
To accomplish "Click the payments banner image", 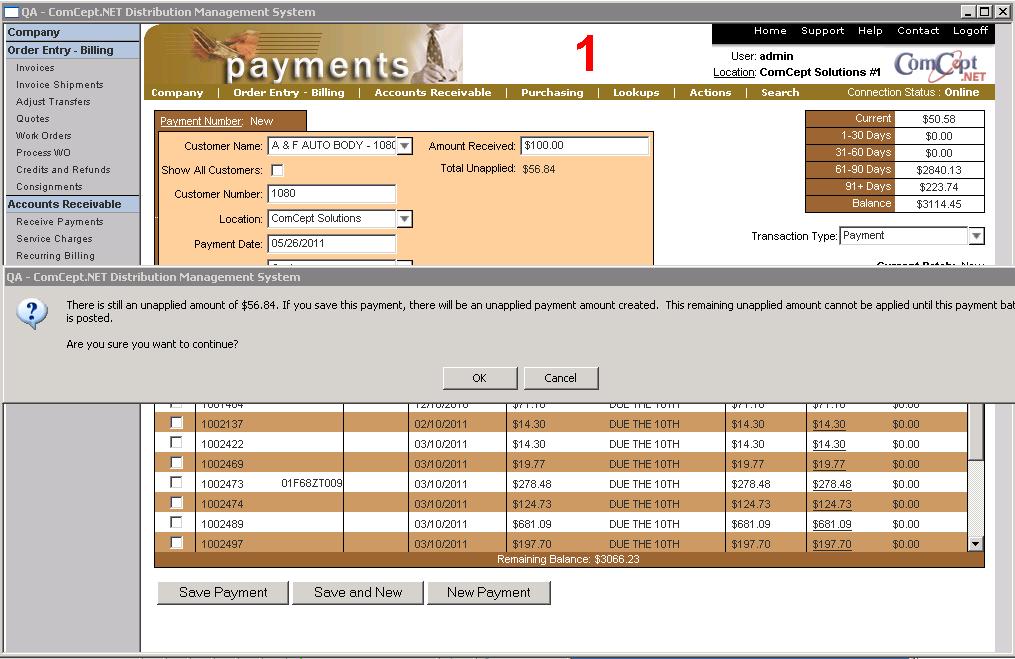I will tap(304, 54).
